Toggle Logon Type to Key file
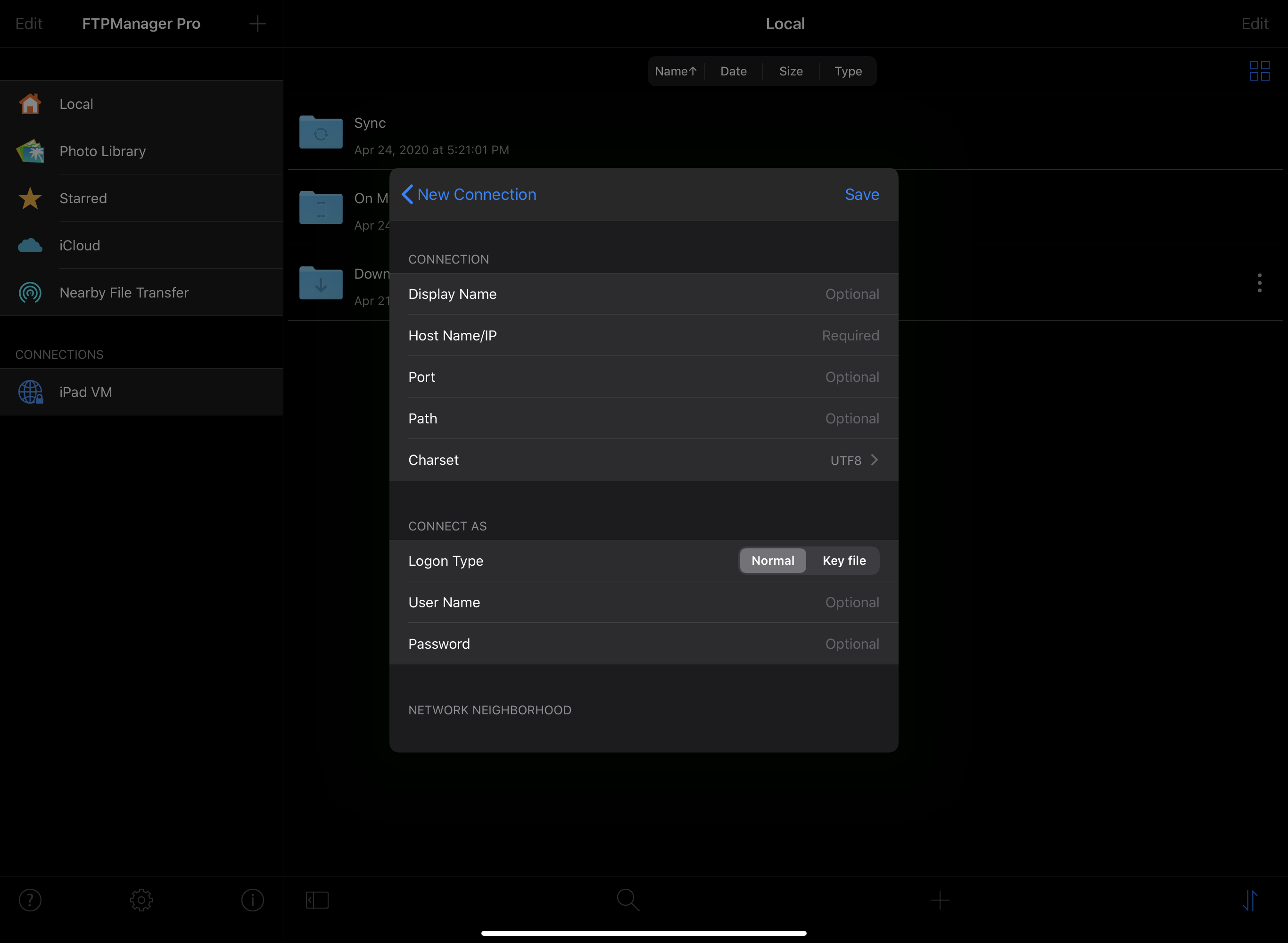Screen dimensions: 1288x943 [x=843, y=560]
